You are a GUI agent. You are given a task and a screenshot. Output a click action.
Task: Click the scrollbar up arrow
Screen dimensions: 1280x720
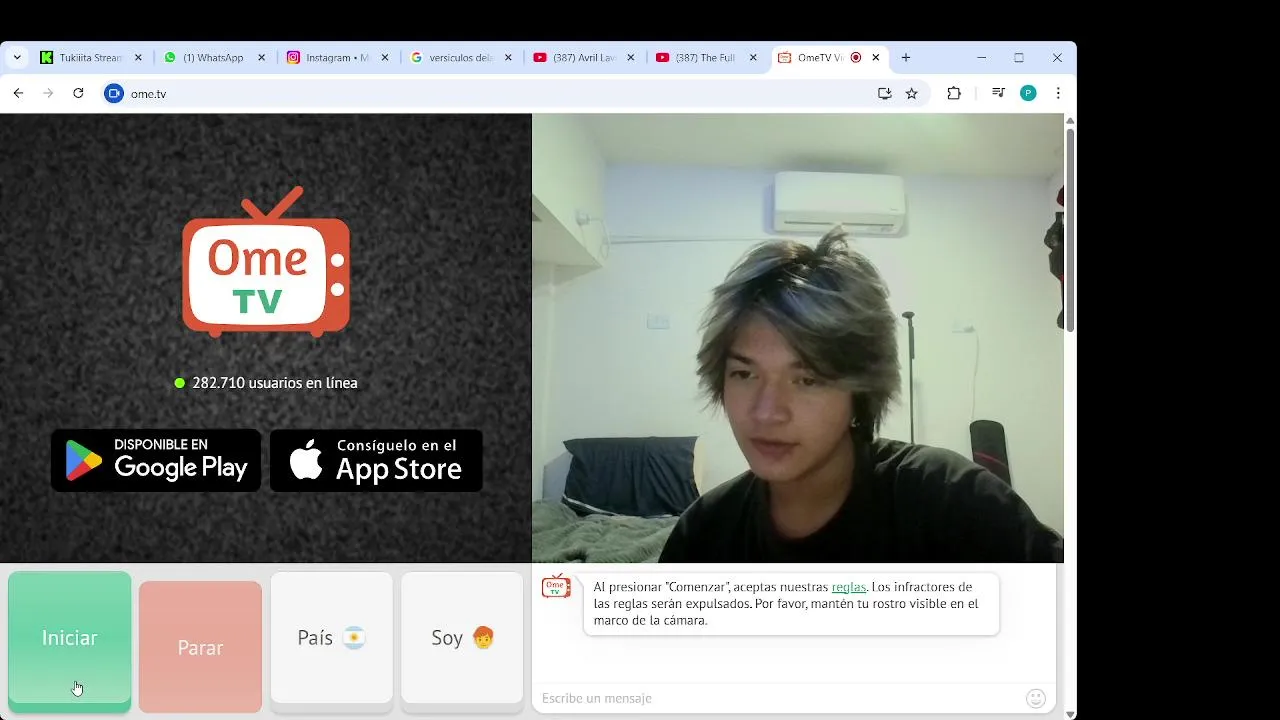coord(1070,120)
